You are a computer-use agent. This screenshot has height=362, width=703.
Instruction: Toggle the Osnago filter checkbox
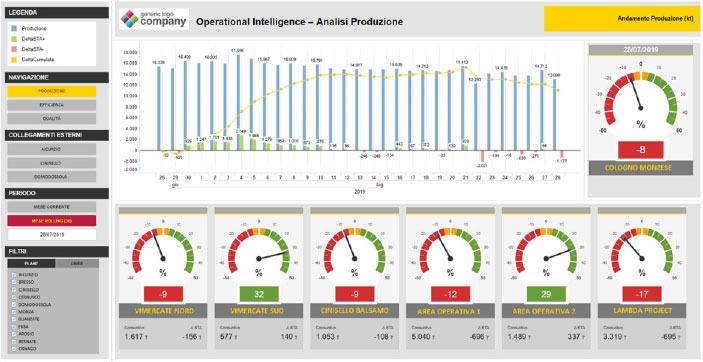[13, 349]
